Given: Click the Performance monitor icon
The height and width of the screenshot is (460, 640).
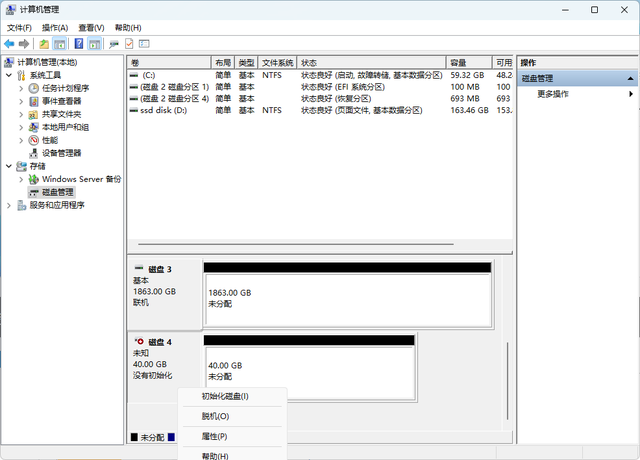Looking at the screenshot, I should click(x=33, y=140).
